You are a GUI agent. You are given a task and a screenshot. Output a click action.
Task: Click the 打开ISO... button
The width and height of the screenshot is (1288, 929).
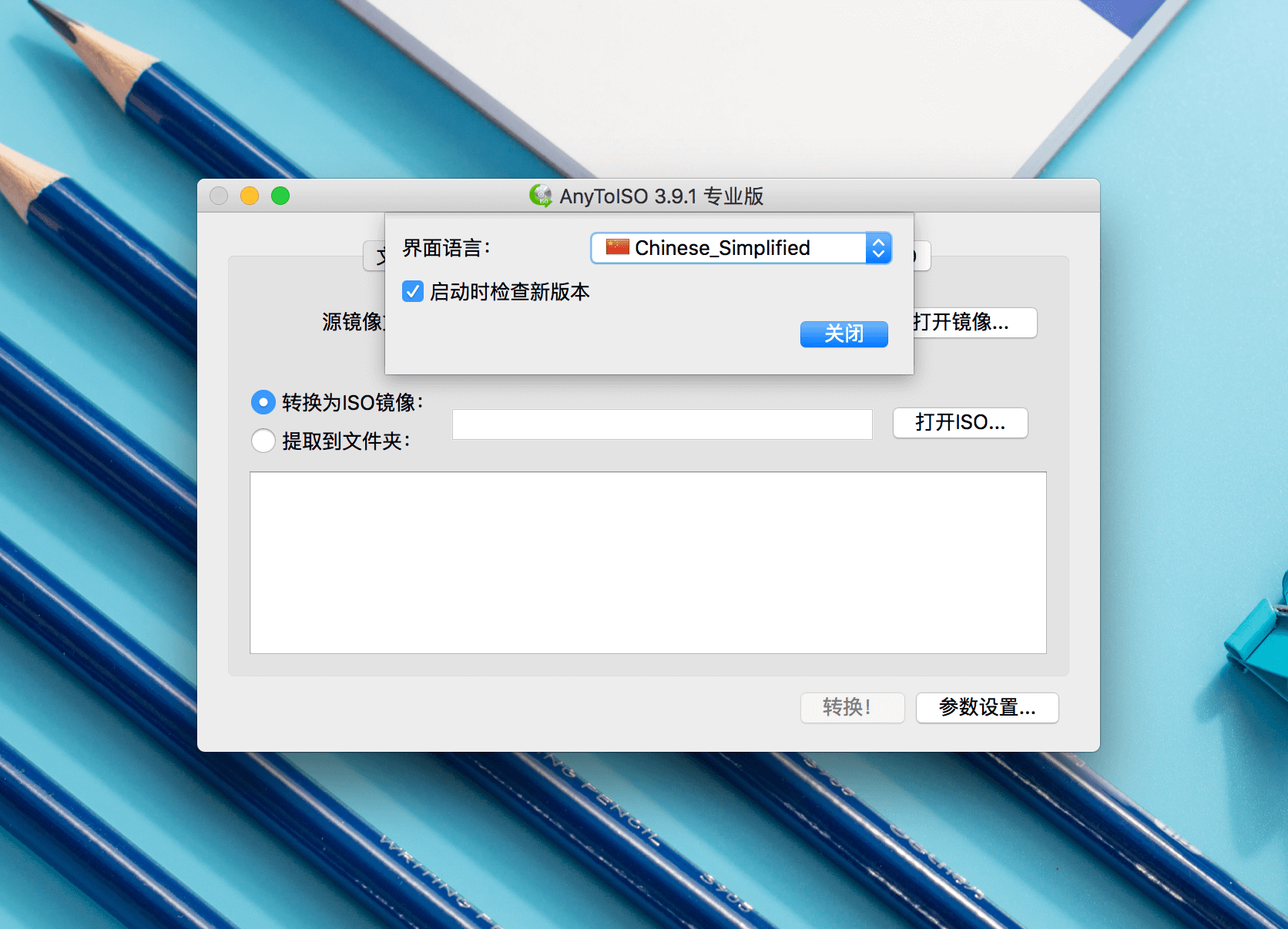pos(961,423)
